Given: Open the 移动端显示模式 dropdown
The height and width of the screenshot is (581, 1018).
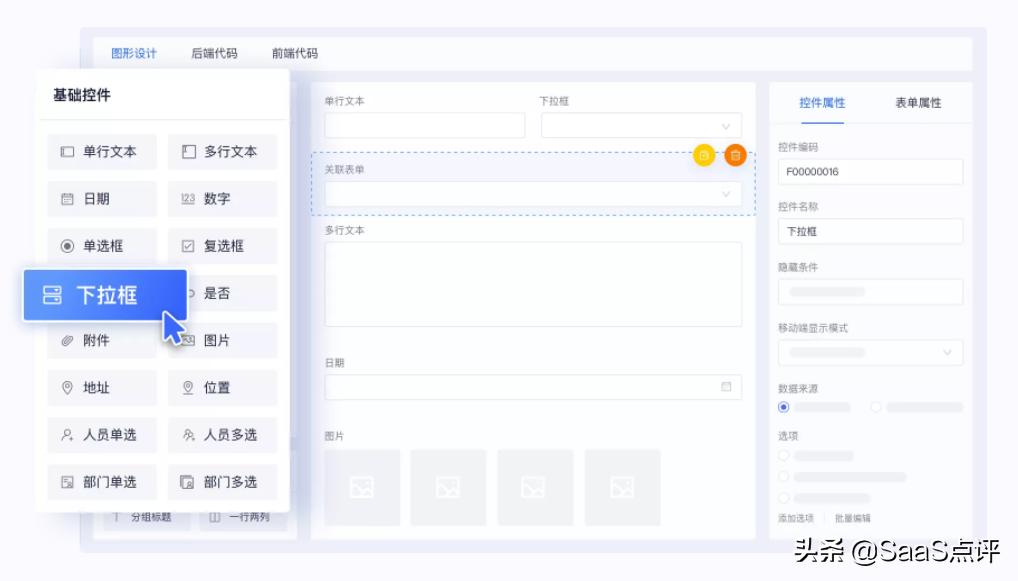Looking at the screenshot, I should point(870,352).
